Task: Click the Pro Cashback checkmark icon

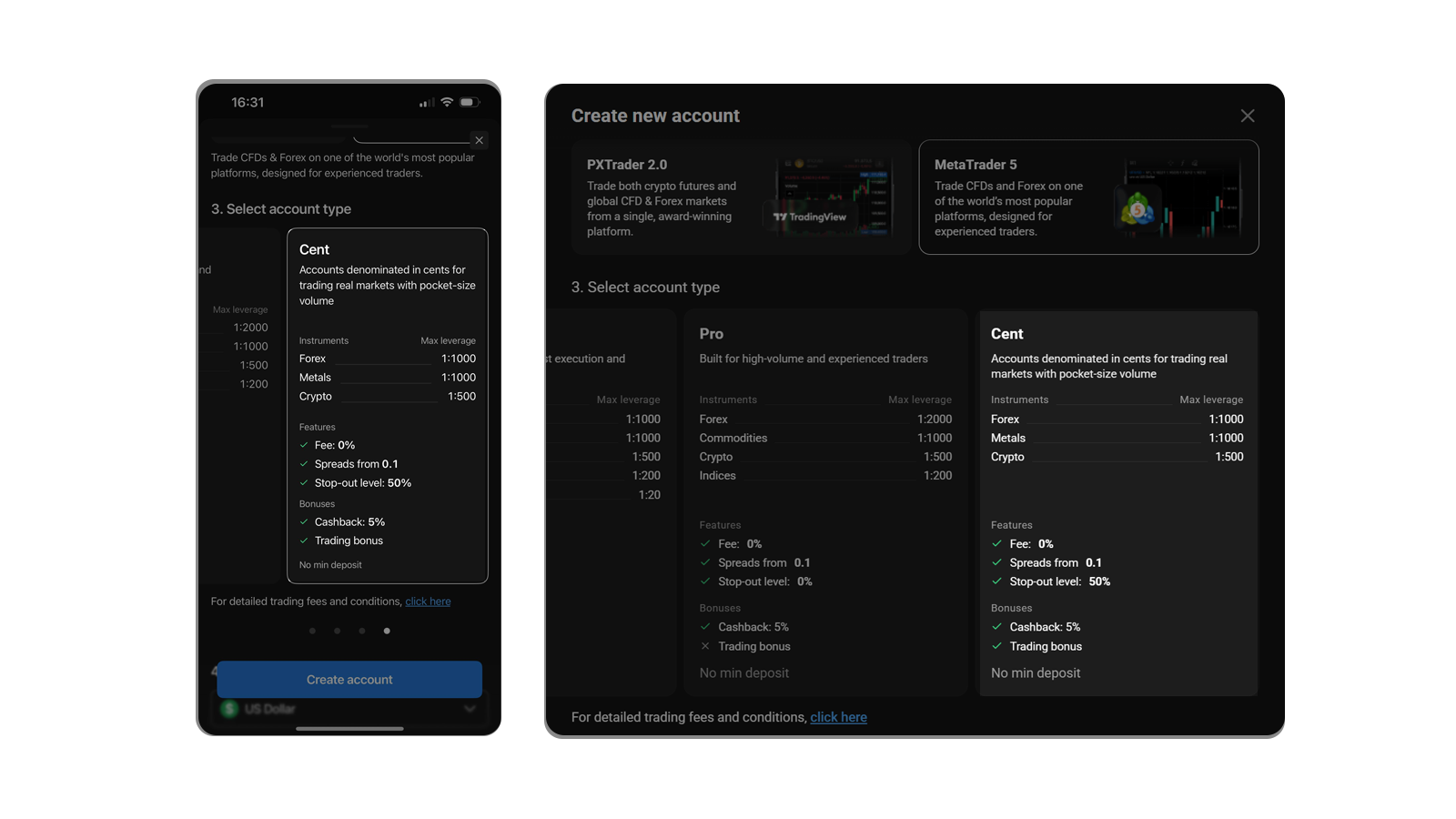Action: click(x=705, y=627)
